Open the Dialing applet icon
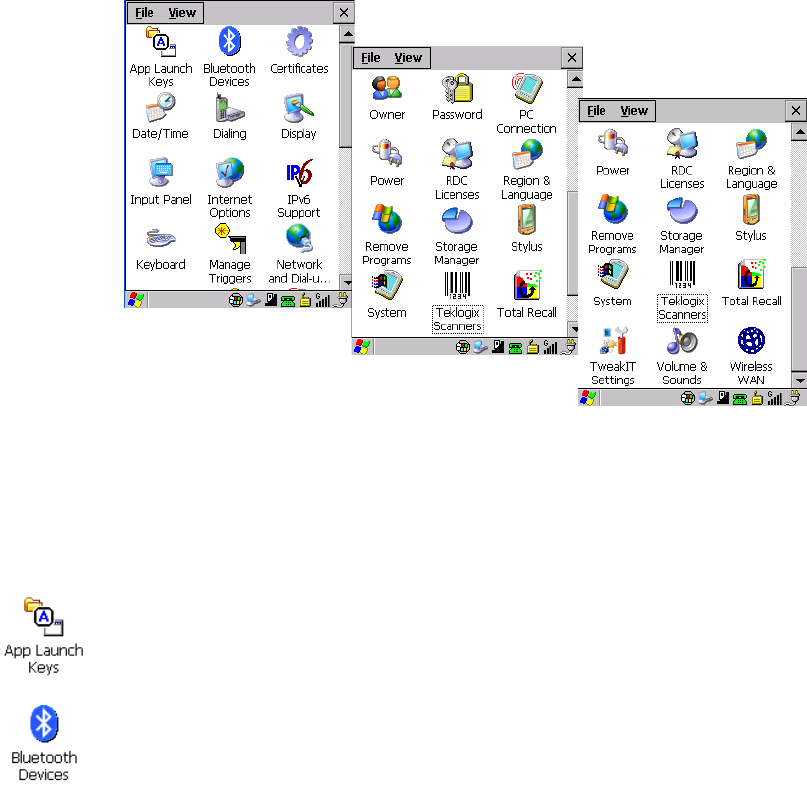Image resolution: width=807 pixels, height=785 pixels. point(230,116)
